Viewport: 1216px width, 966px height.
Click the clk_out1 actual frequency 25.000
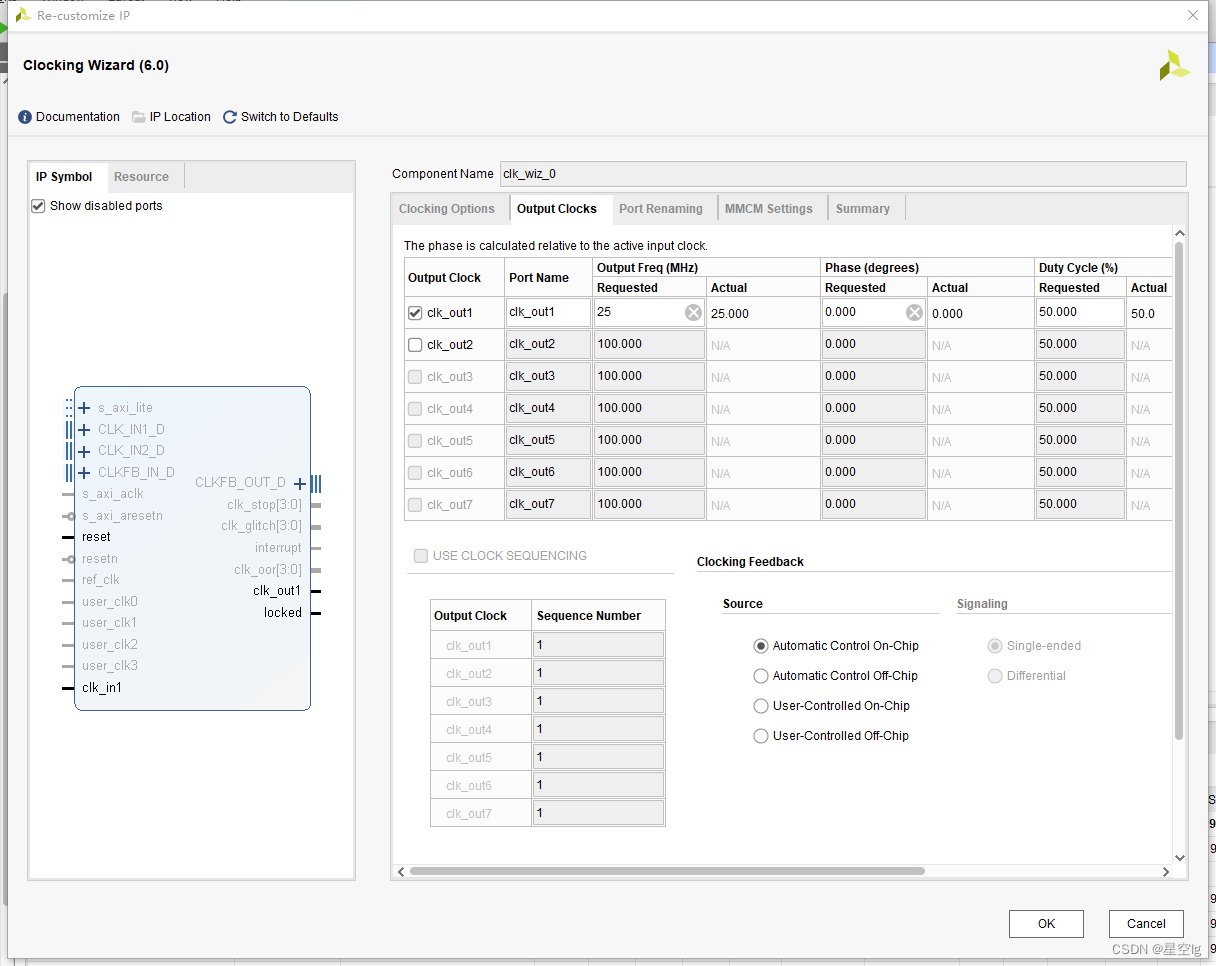(x=730, y=314)
